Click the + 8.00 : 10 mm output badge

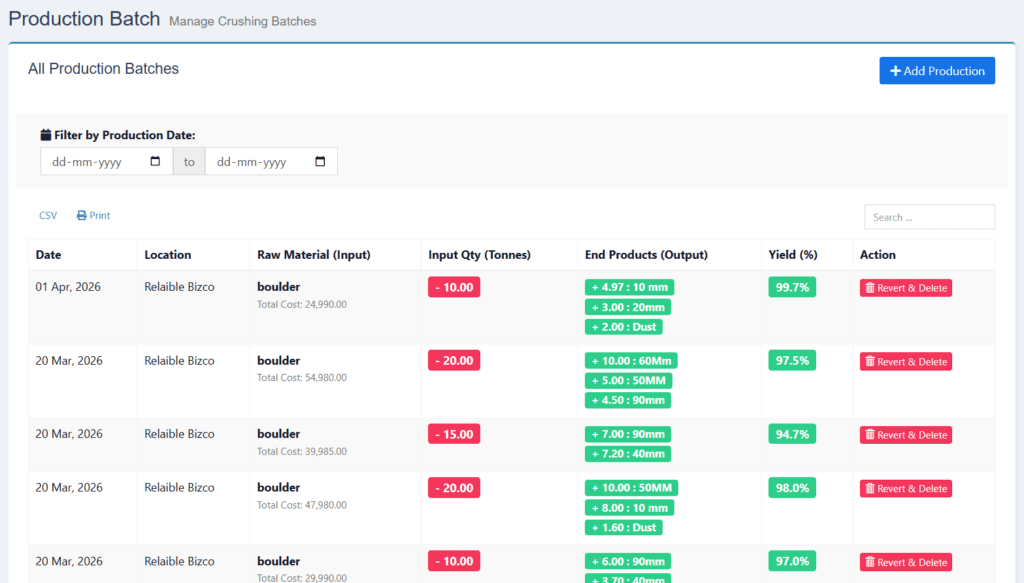point(630,507)
